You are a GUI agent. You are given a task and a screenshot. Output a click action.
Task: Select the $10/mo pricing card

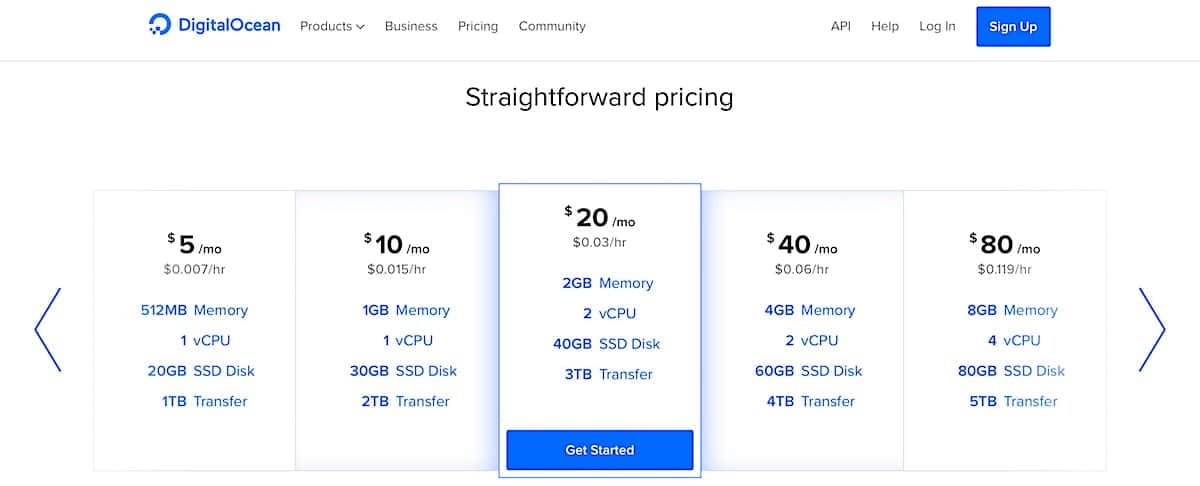(x=397, y=330)
